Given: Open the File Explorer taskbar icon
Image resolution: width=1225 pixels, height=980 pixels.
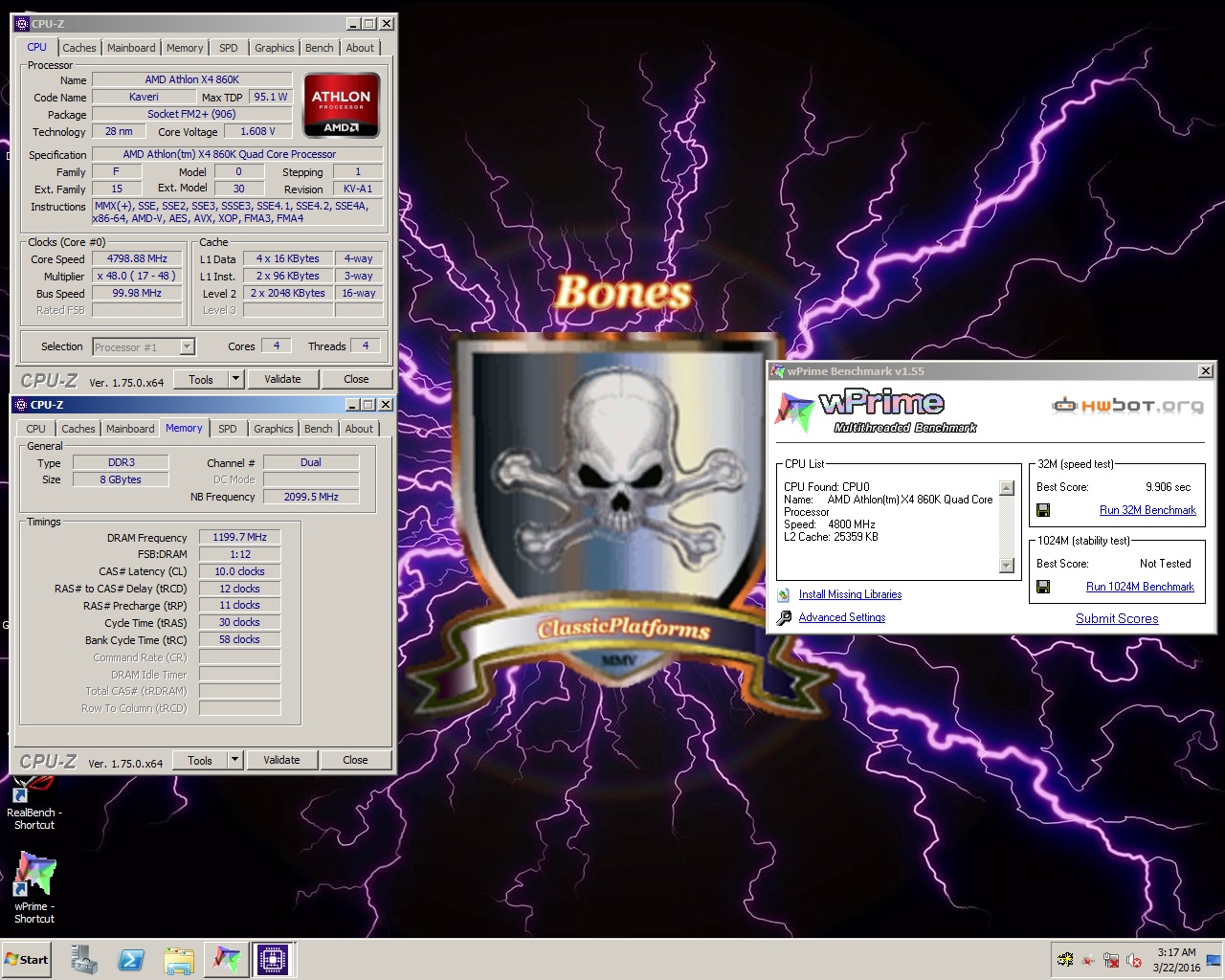Looking at the screenshot, I should click(179, 959).
